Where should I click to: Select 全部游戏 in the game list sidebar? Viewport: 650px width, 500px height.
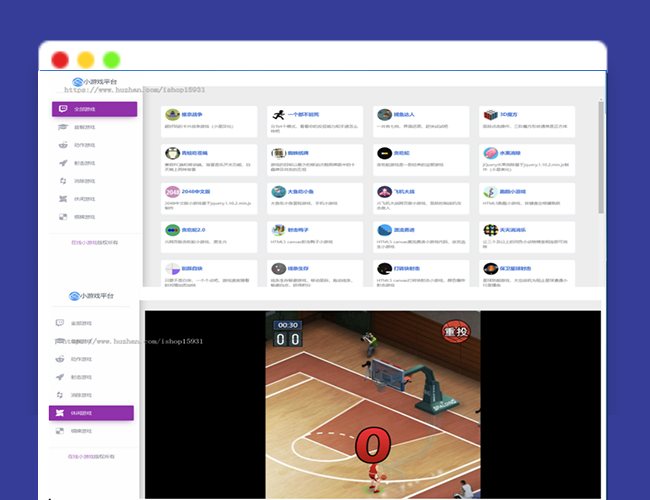pos(95,109)
